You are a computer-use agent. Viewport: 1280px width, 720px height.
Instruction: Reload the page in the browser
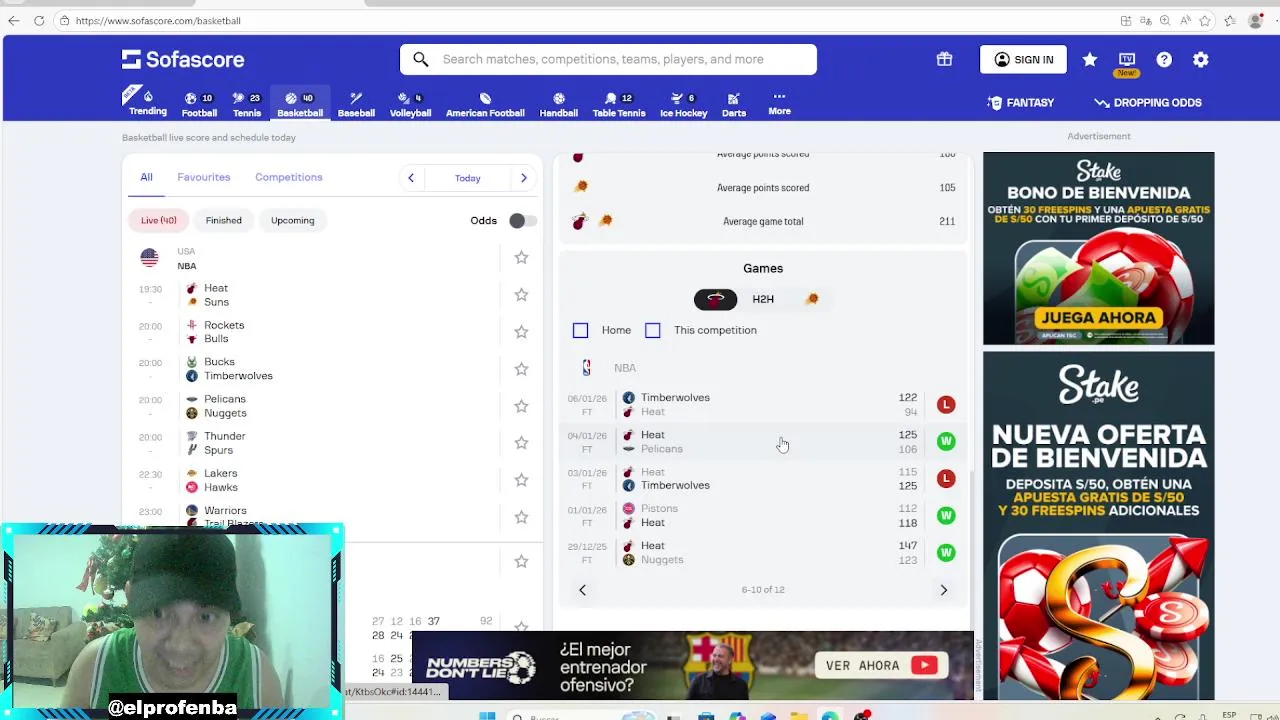tap(39, 20)
